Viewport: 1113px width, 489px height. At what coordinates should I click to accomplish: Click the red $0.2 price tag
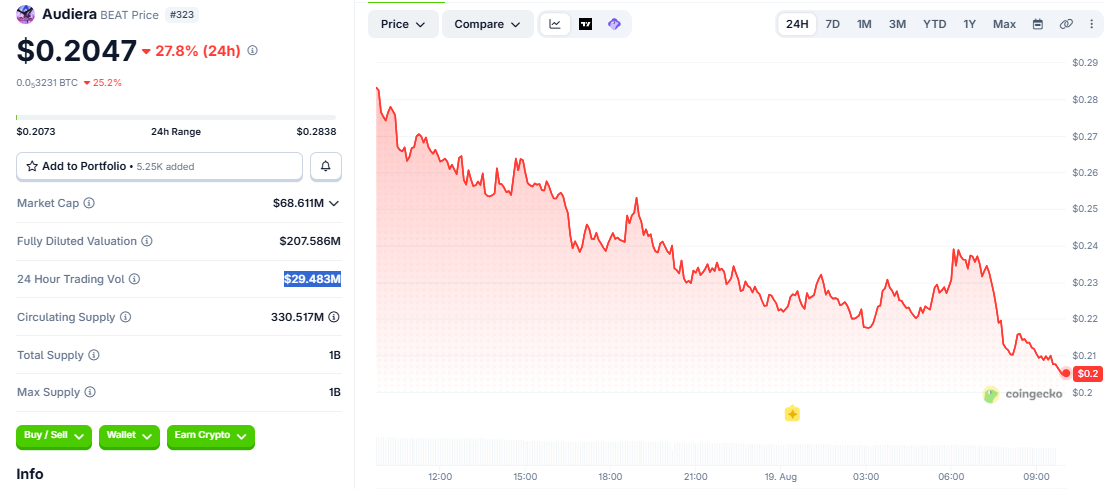1088,373
